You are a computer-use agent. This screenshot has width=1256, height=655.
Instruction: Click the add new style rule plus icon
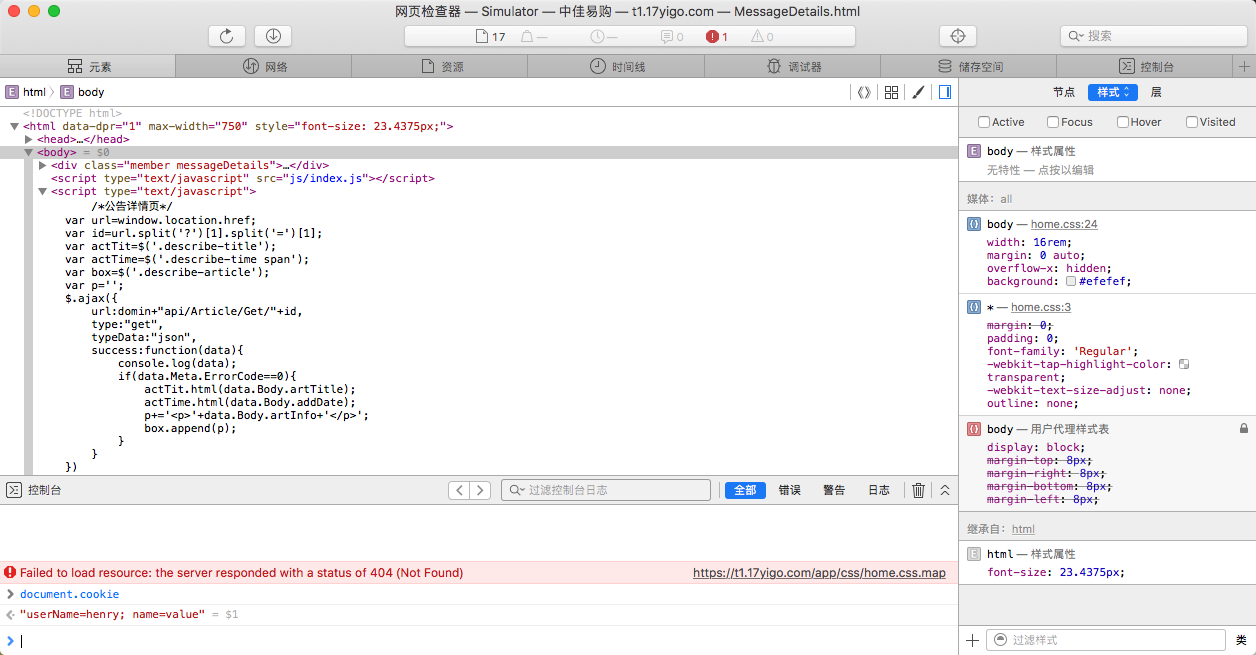972,640
